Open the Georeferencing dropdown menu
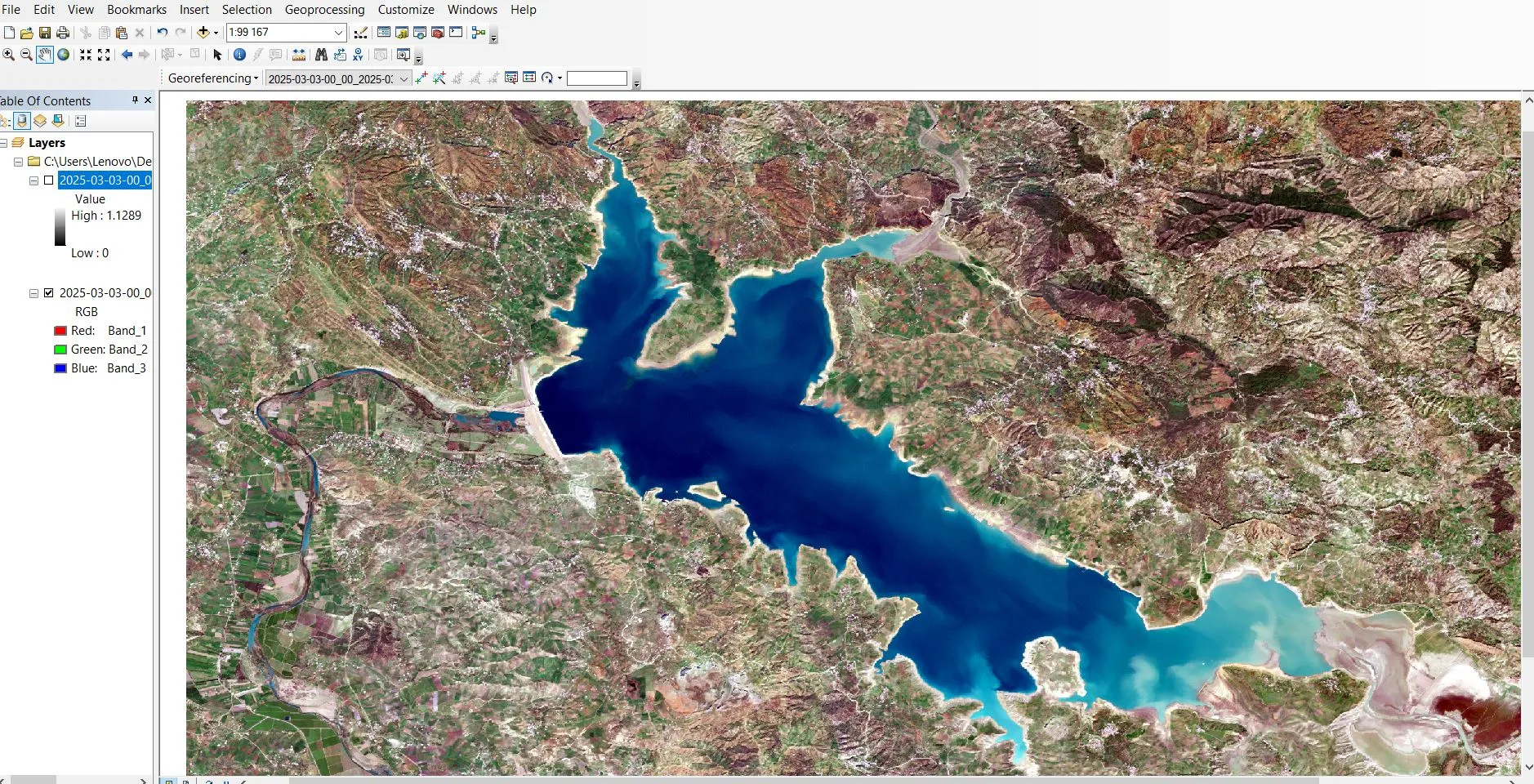This screenshot has height=784, width=1534. (x=211, y=78)
